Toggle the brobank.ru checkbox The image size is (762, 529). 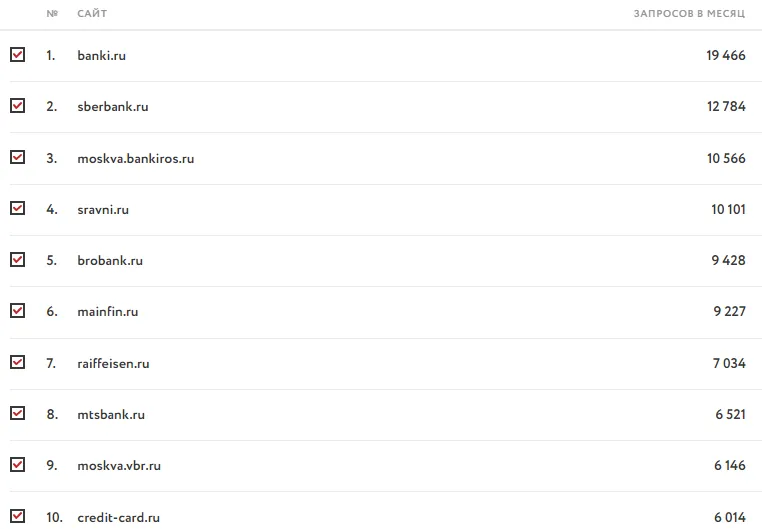17,259
